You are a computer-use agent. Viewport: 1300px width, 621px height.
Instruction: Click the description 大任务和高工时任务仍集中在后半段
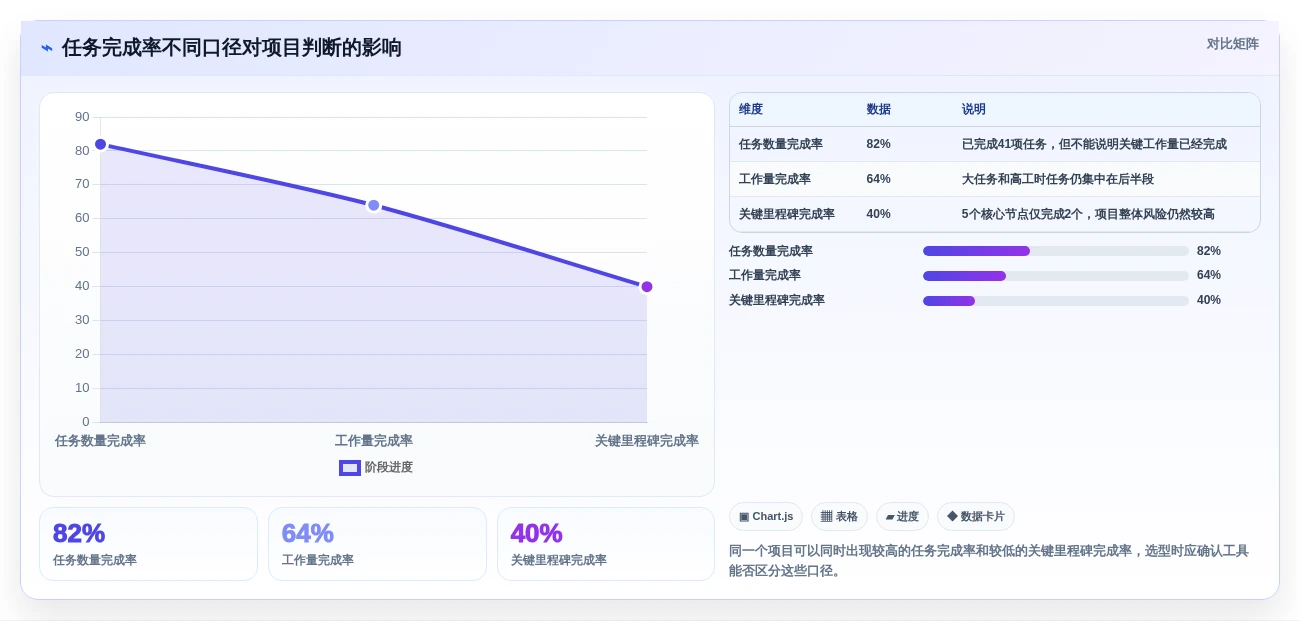(x=1058, y=179)
